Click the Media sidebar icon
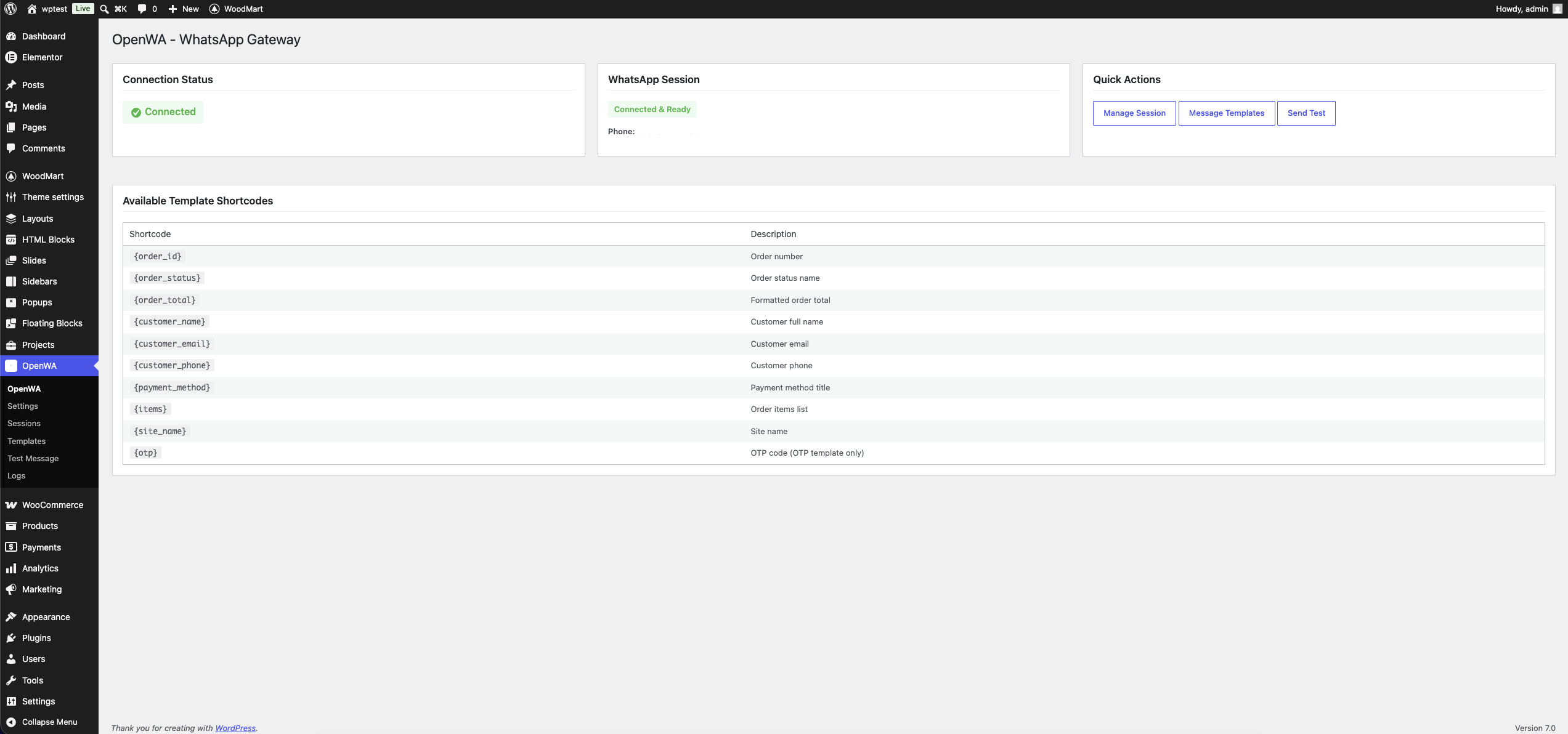1568x734 pixels. click(x=11, y=107)
